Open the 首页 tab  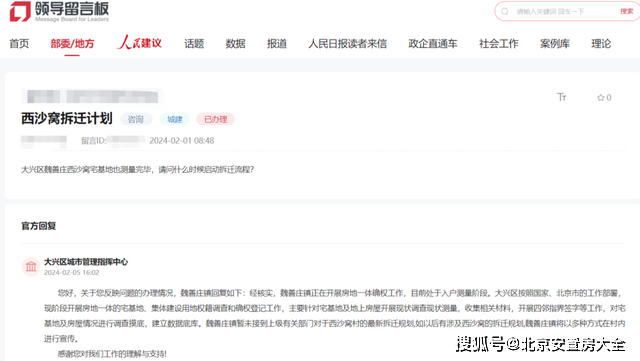[19, 44]
